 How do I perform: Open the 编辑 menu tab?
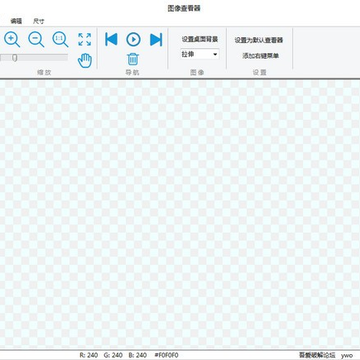click(16, 21)
